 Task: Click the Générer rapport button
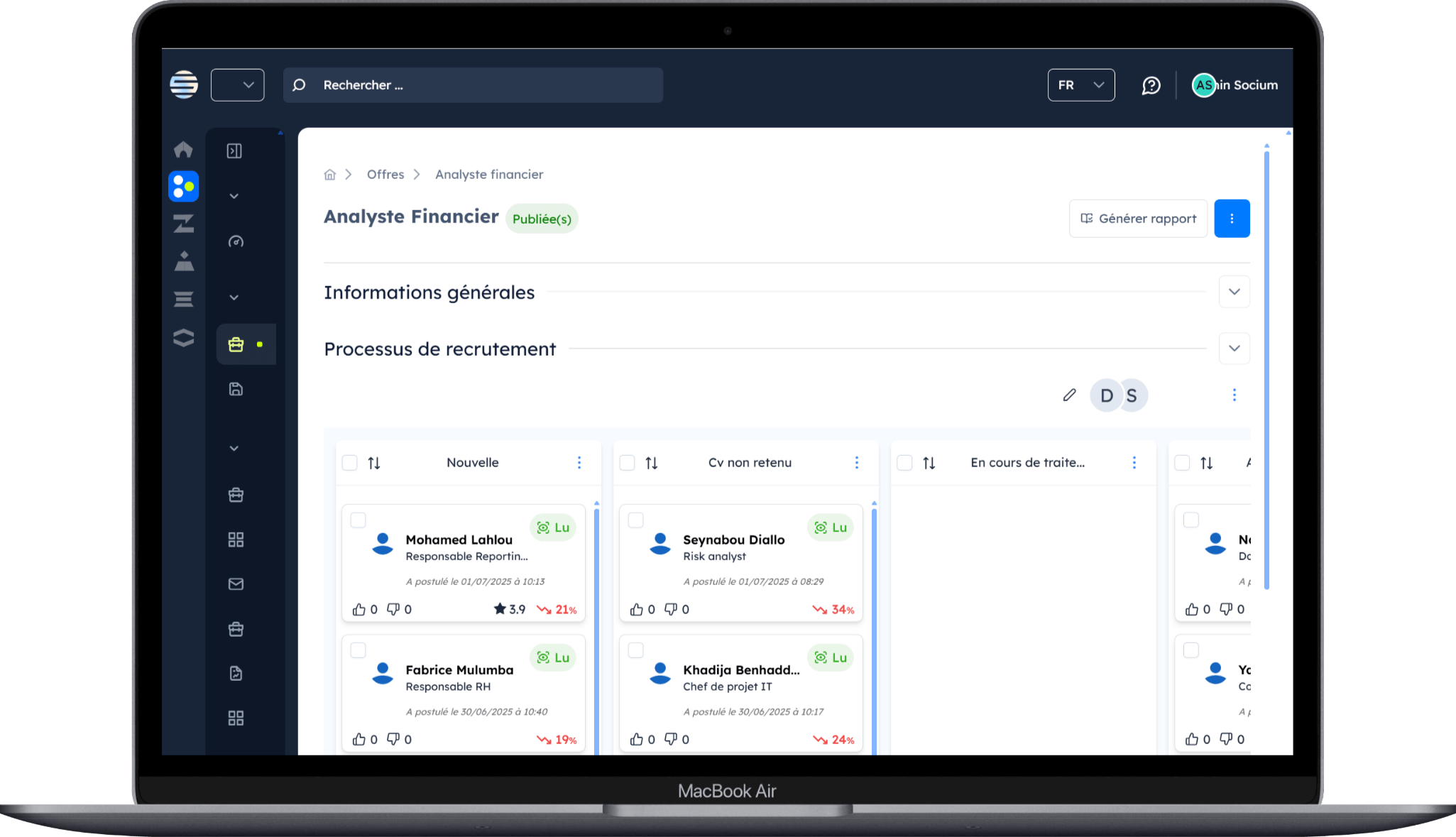pos(1138,219)
